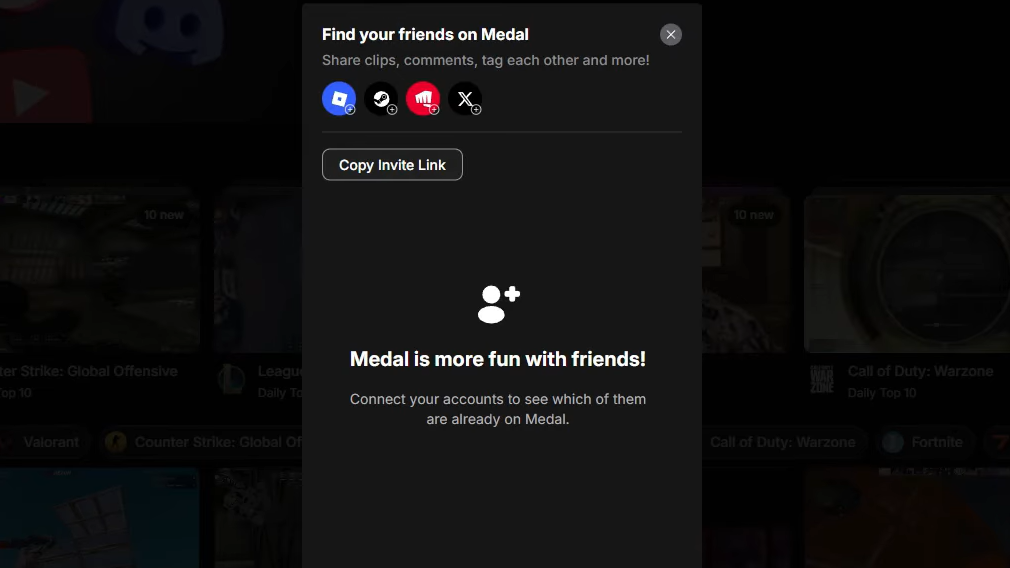
Task: Click the add friend person icon
Action: (498, 304)
